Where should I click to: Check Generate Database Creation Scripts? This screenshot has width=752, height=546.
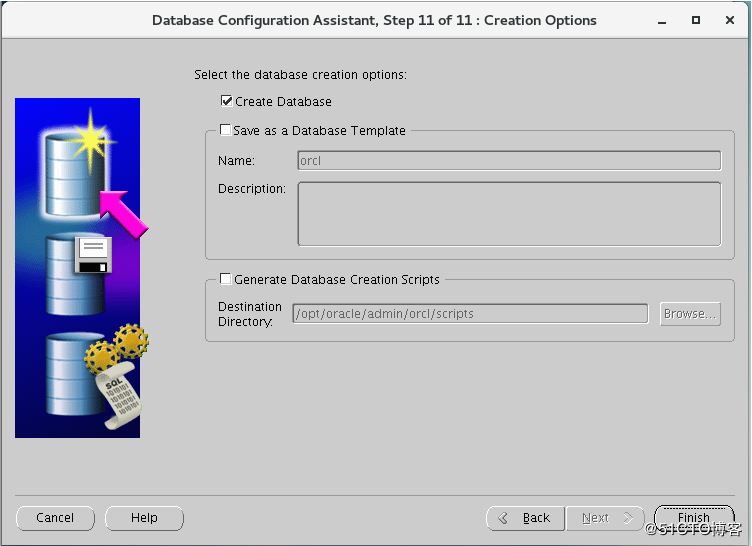pyautogui.click(x=225, y=279)
